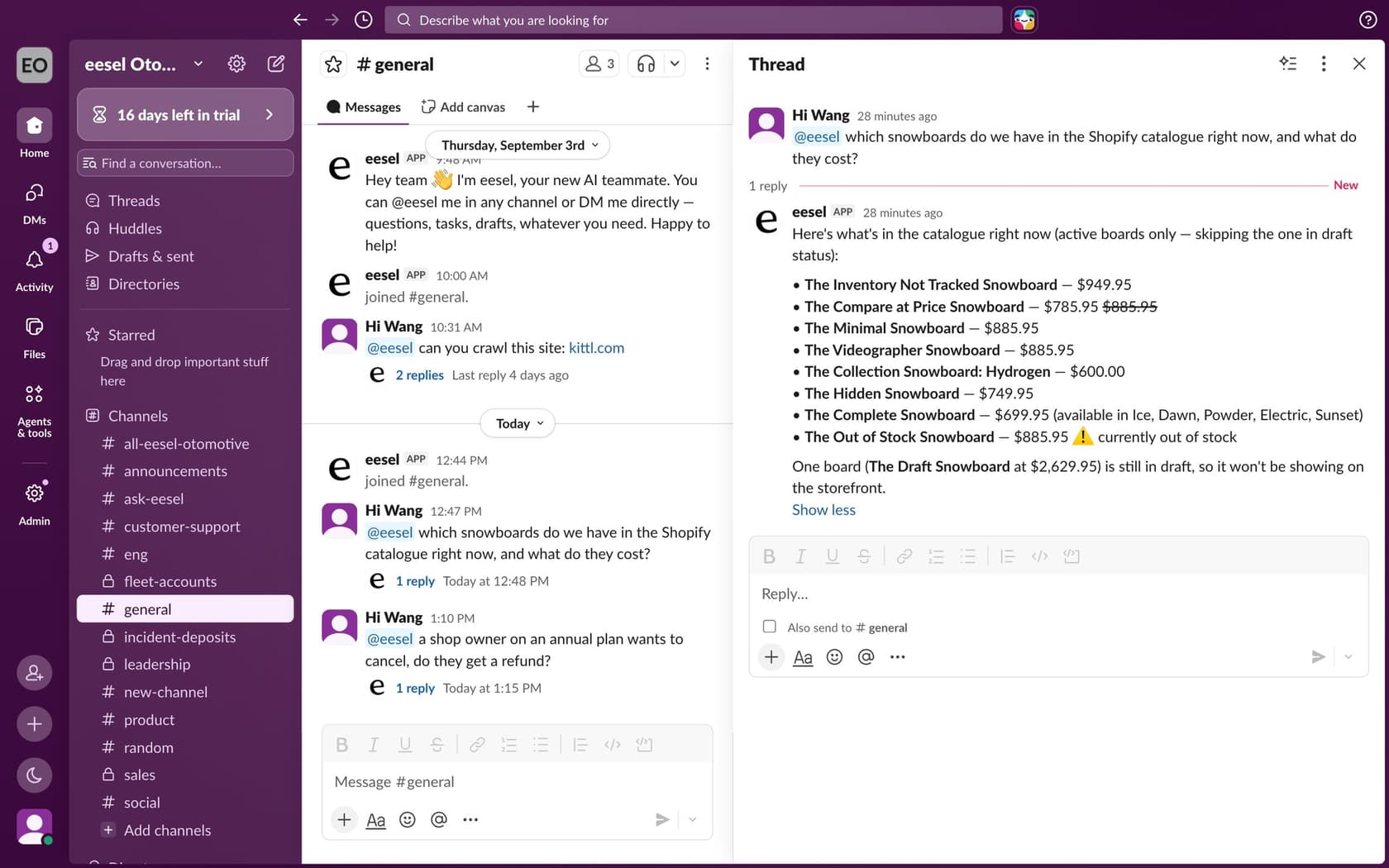This screenshot has width=1389, height=868.
Task: Start a huddle with headphones icon
Action: pos(647,64)
